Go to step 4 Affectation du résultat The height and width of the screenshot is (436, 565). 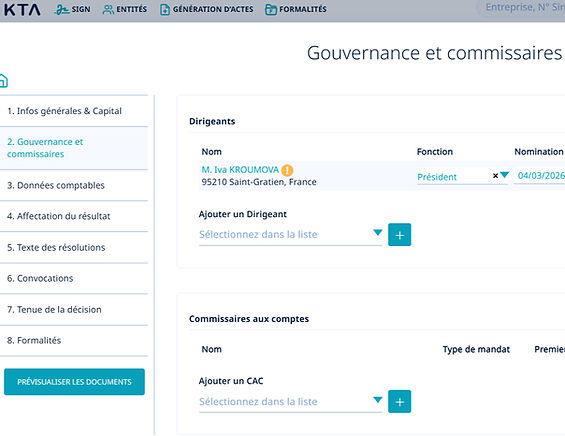click(x=74, y=216)
